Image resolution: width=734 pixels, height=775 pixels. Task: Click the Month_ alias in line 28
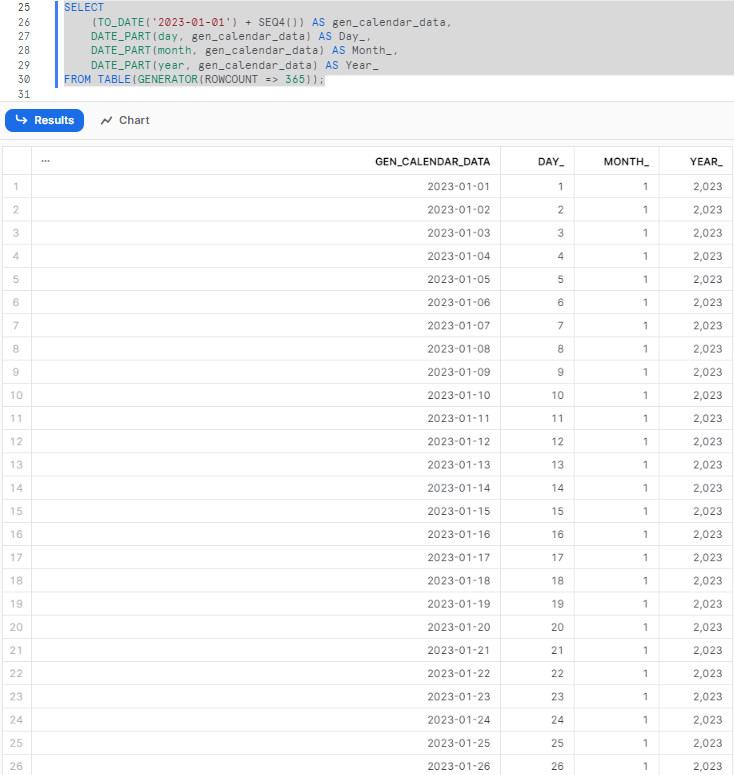pyautogui.click(x=373, y=50)
